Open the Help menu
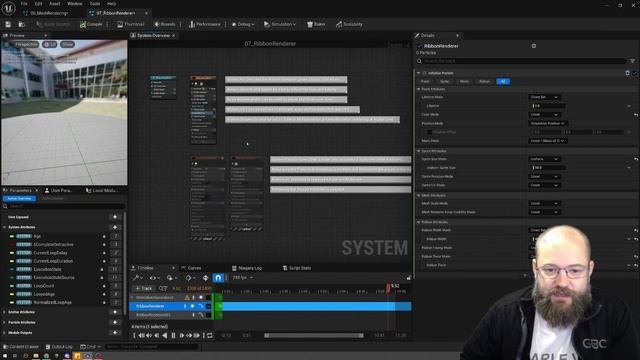Viewport: 640px width, 360px height. click(x=111, y=4)
